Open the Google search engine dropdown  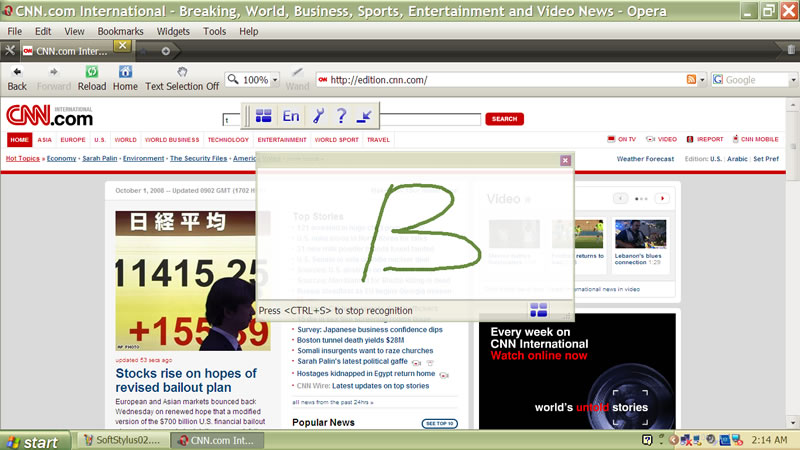click(717, 80)
